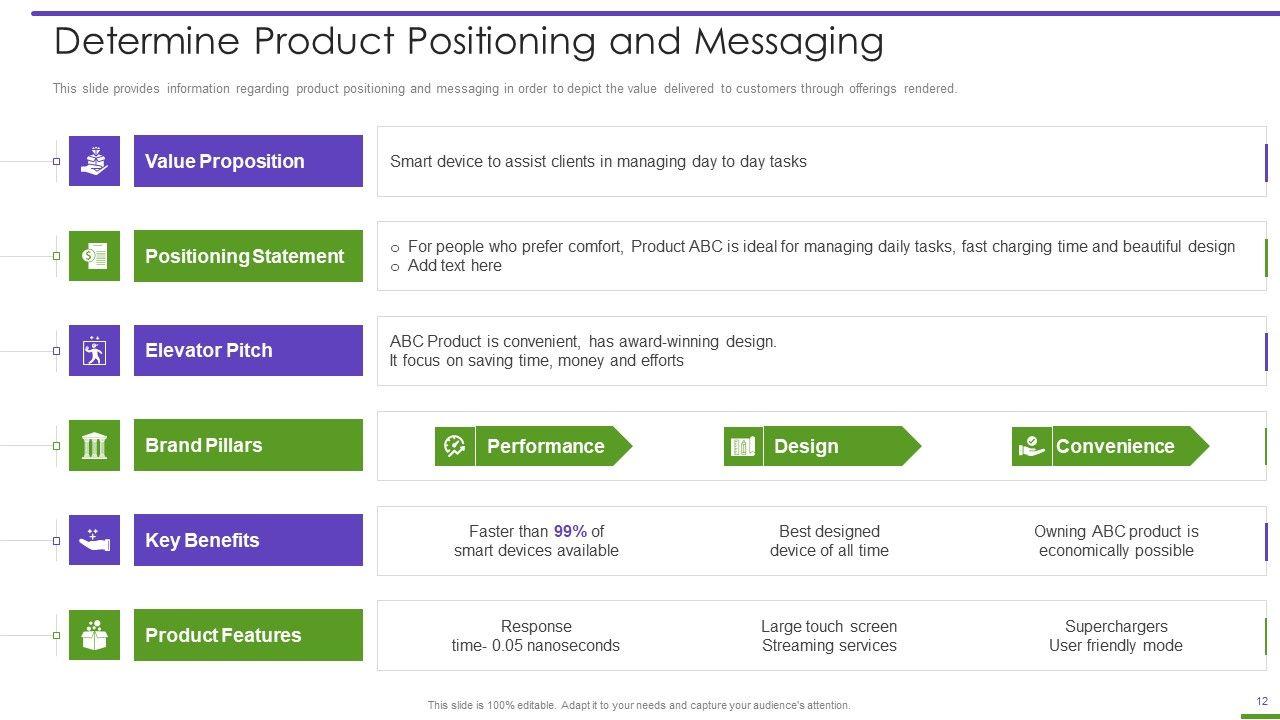The height and width of the screenshot is (720, 1280).
Task: Click the 99% highlighted text
Action: click(570, 531)
